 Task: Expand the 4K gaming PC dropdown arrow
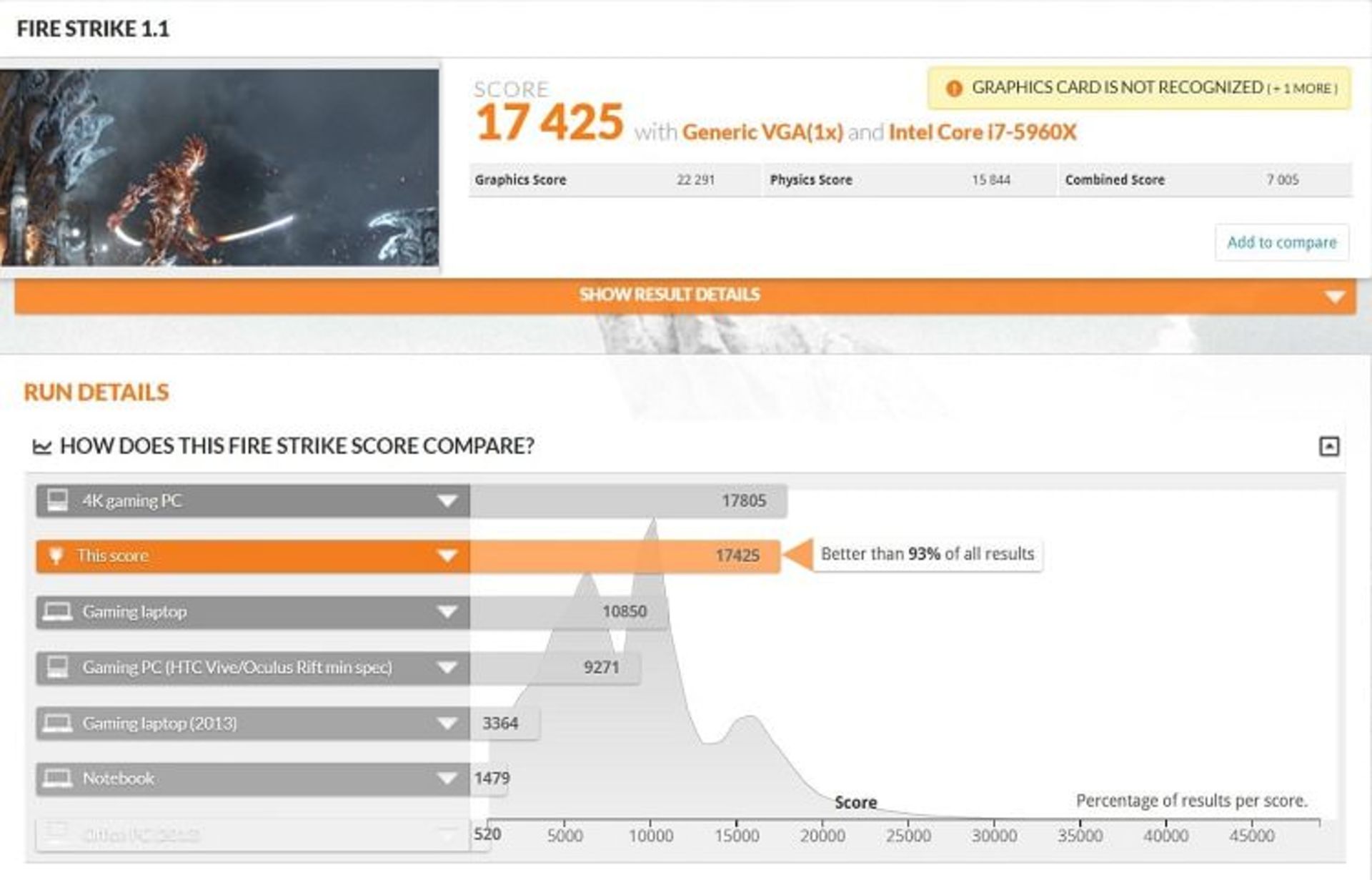pyautogui.click(x=447, y=500)
